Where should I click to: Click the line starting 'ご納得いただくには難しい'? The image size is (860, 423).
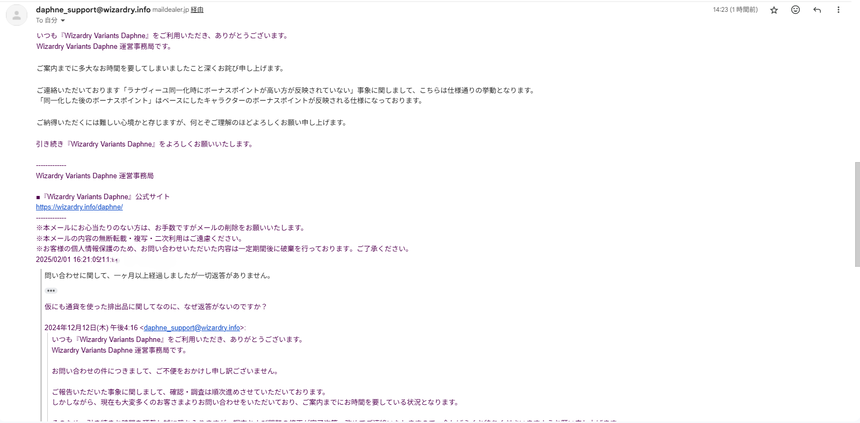[x=191, y=122]
